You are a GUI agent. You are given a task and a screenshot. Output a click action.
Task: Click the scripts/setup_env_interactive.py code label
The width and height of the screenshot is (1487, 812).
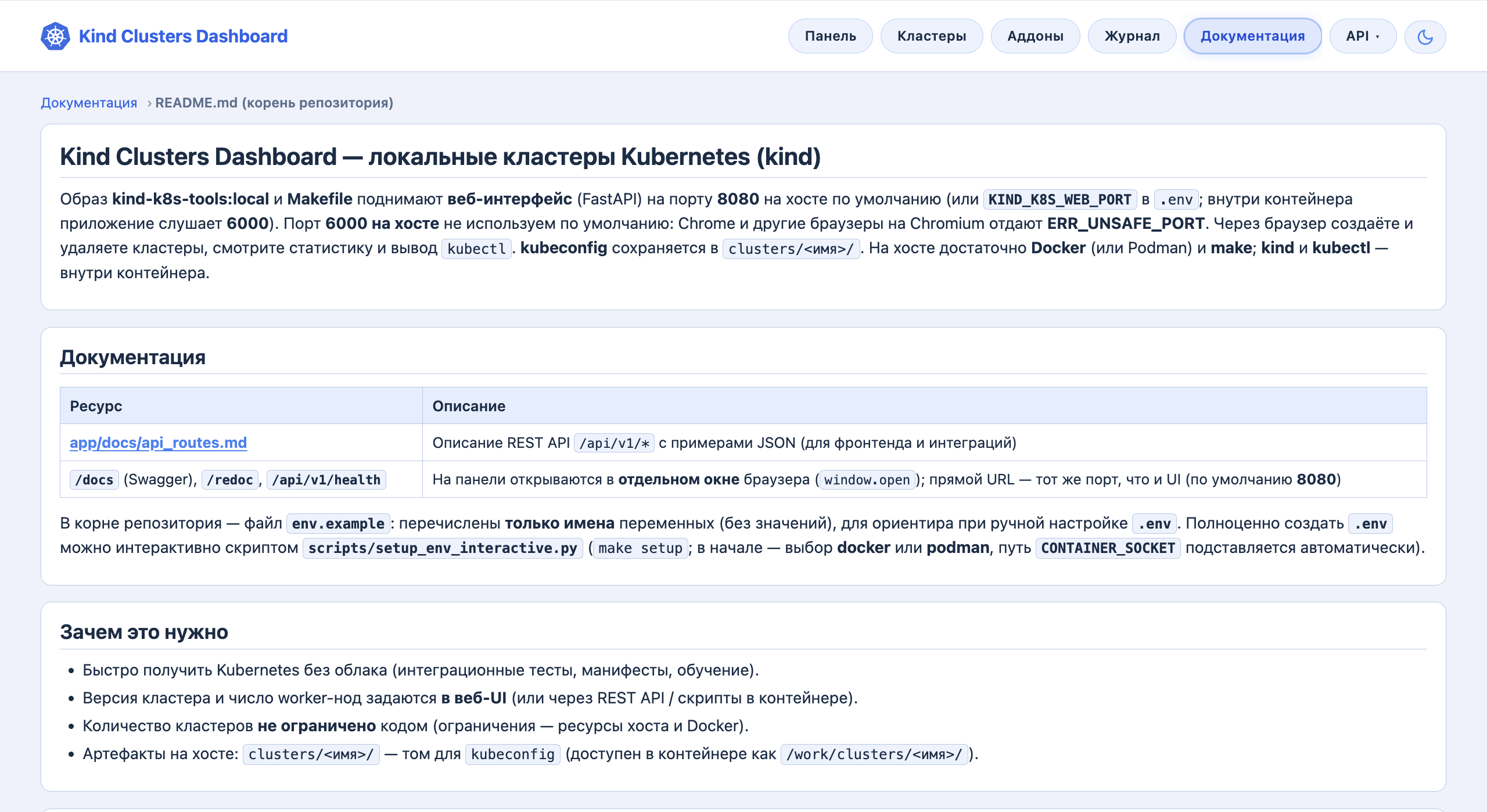pyautogui.click(x=443, y=548)
